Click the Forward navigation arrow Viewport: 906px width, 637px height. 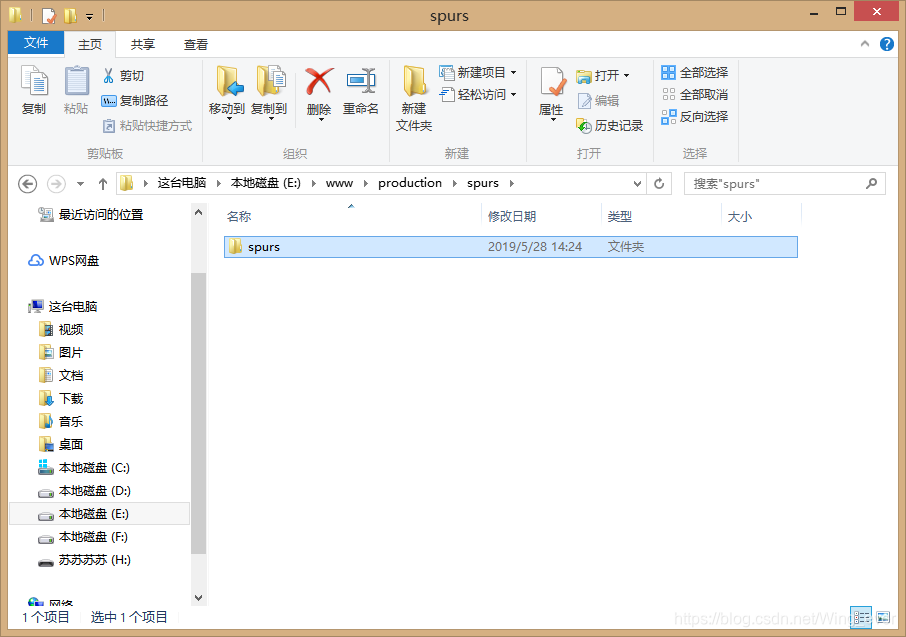[x=56, y=184]
